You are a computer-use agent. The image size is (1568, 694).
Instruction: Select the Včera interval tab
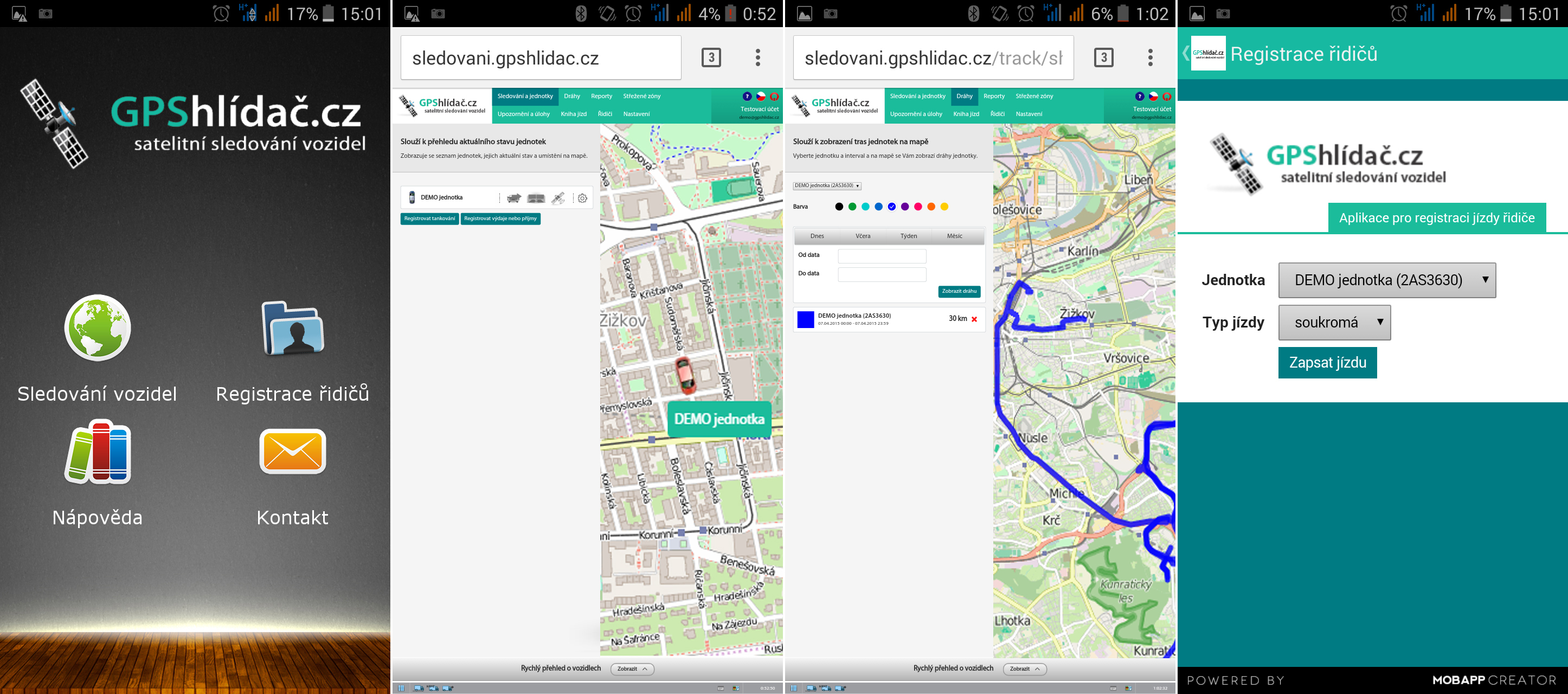point(863,236)
